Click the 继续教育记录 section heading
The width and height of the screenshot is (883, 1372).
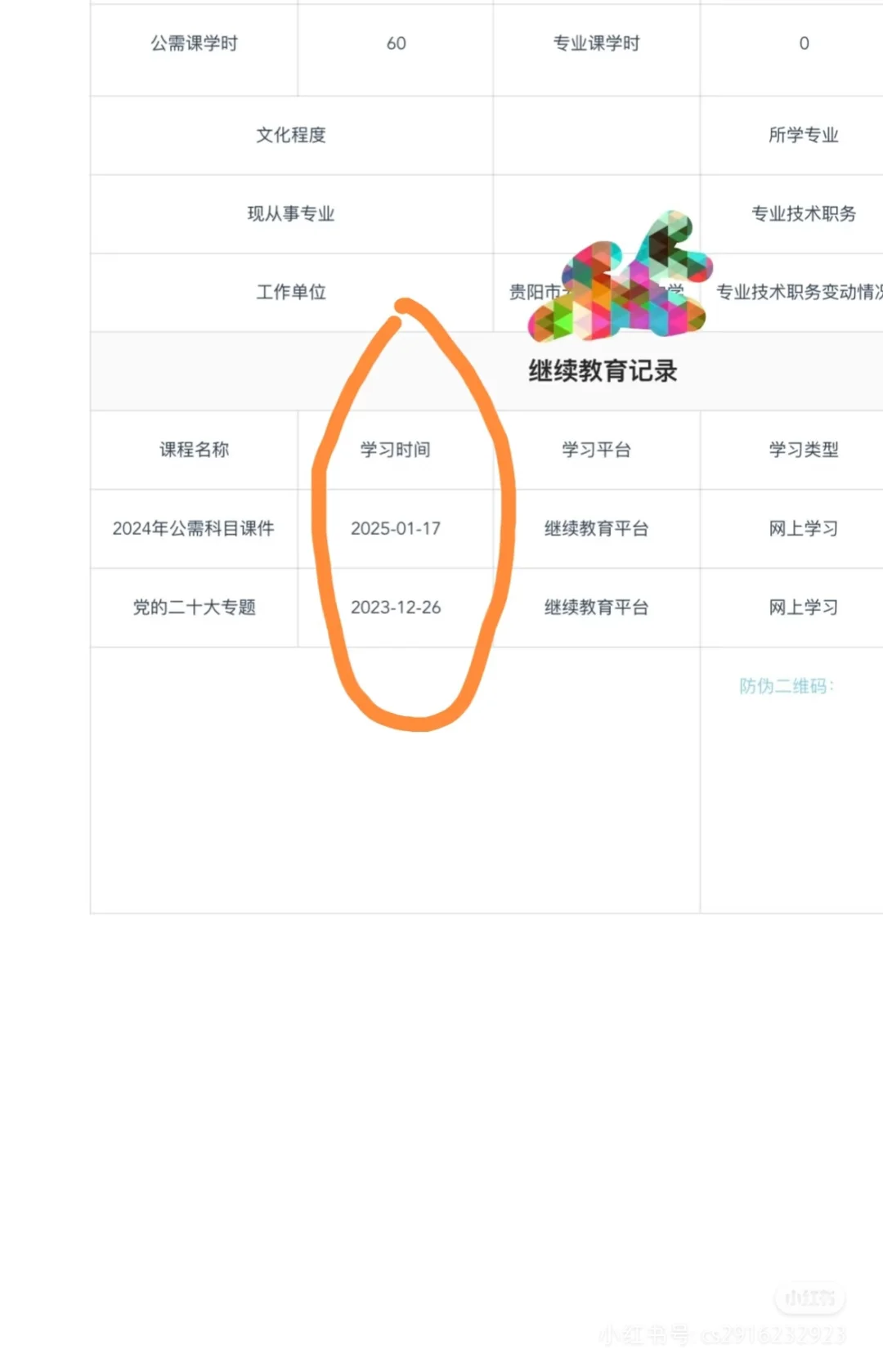[603, 371]
